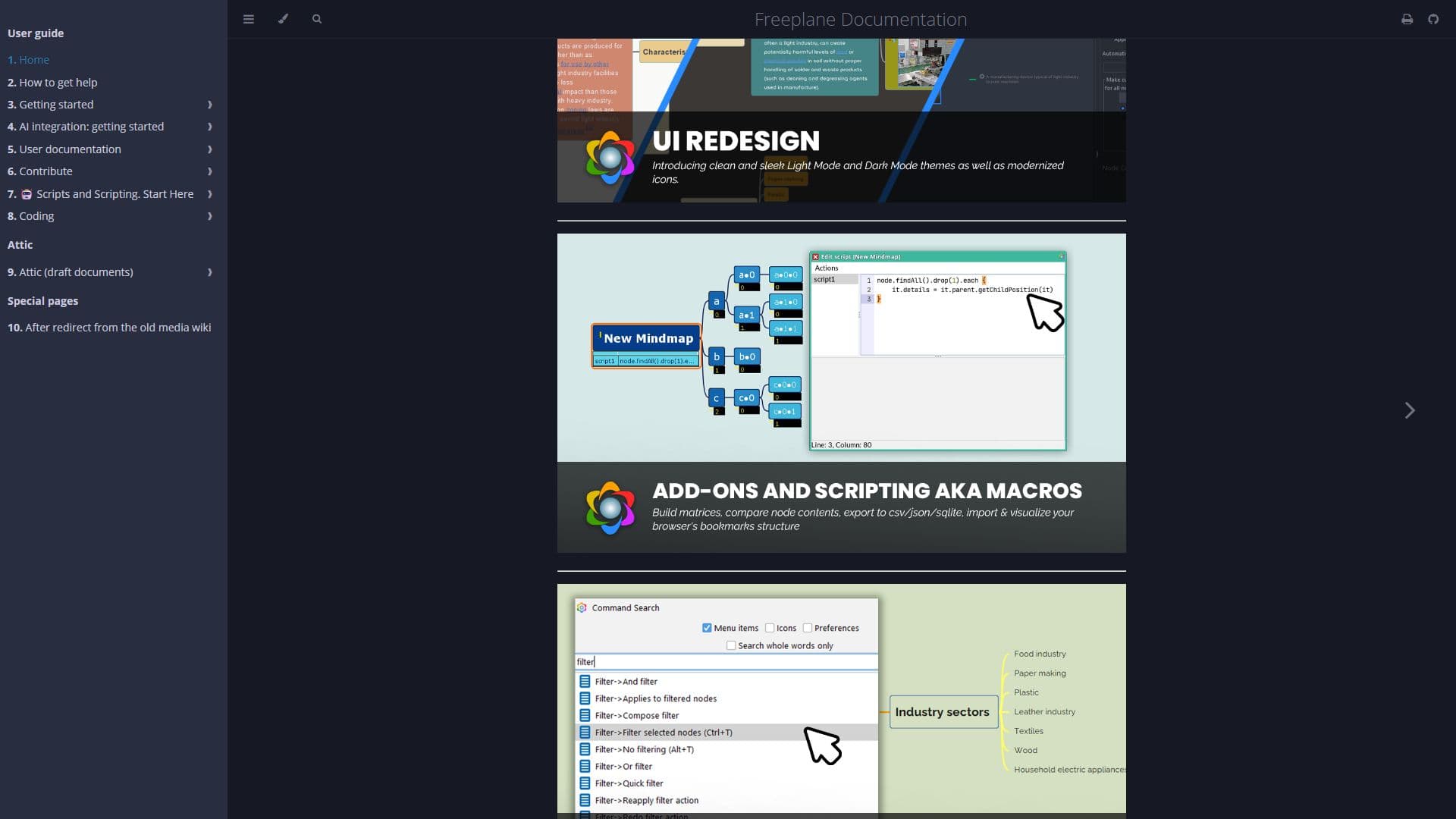This screenshot has height=819, width=1456.
Task: Expand the Getting started section chevron
Action: pyautogui.click(x=210, y=105)
